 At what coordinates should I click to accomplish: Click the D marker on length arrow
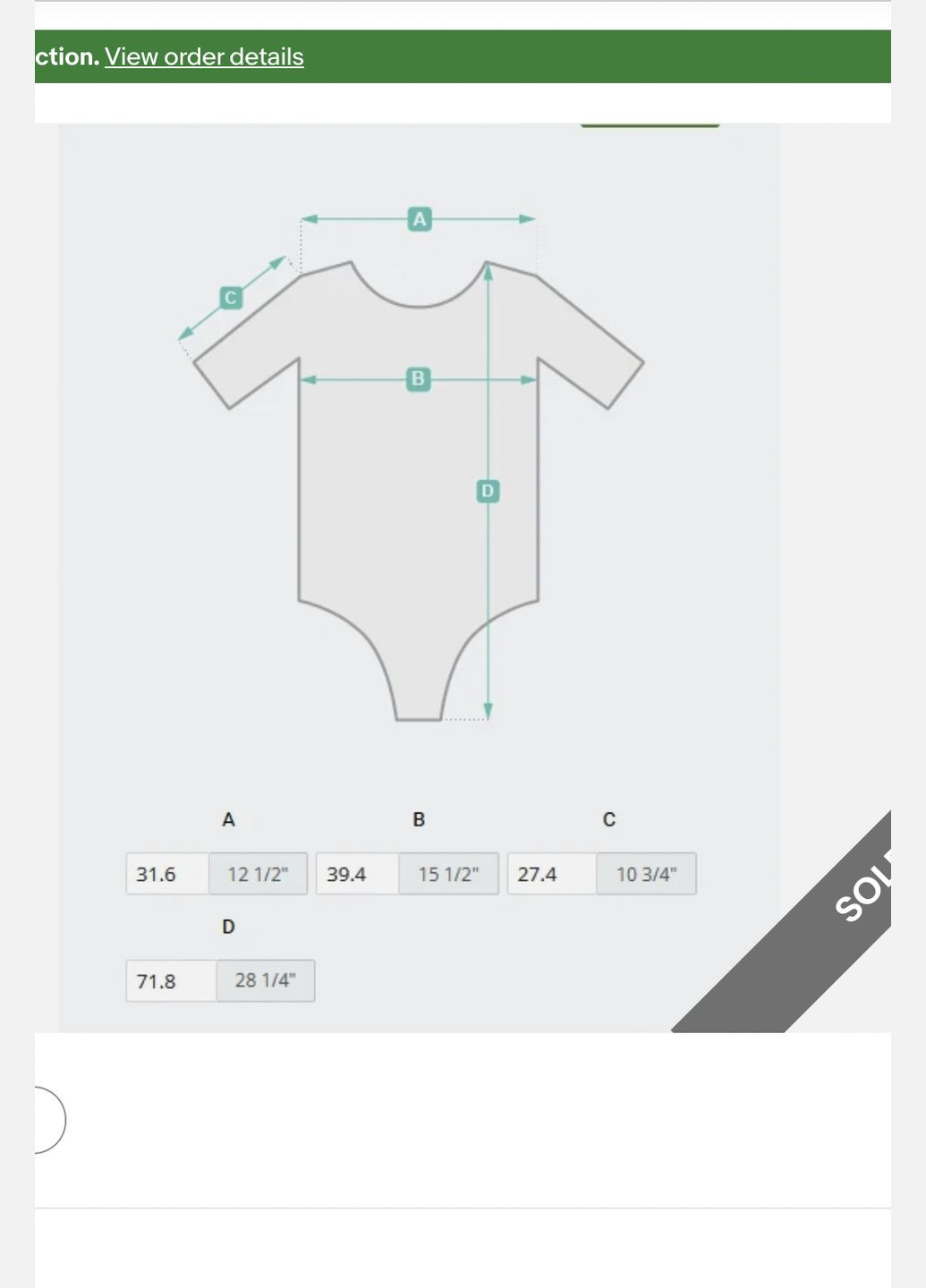point(488,490)
